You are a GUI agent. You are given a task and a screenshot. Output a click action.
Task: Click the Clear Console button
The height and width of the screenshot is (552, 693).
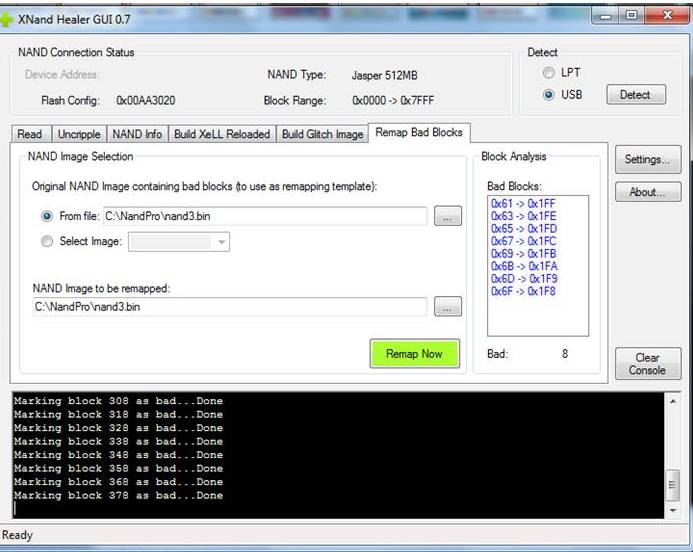(x=647, y=364)
